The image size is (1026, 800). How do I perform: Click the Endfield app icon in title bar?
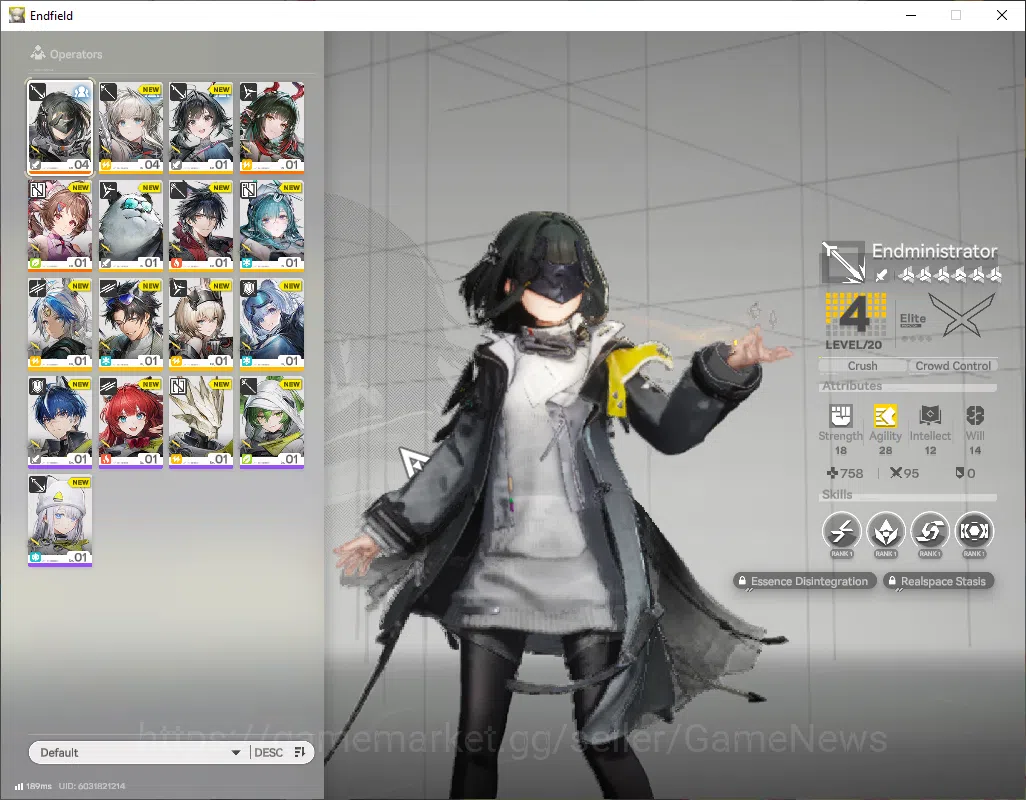pyautogui.click(x=16, y=15)
